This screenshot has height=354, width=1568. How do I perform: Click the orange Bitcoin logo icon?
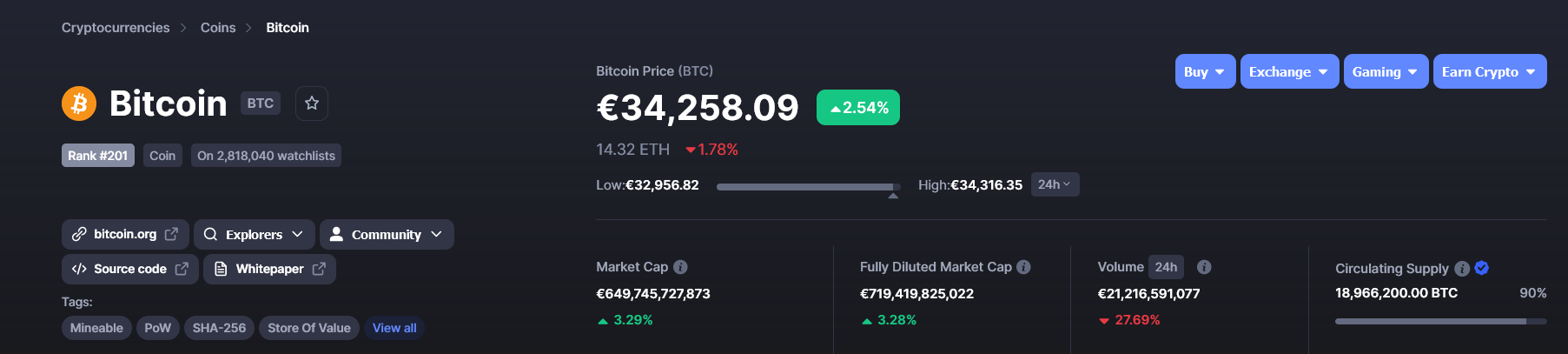coord(79,104)
